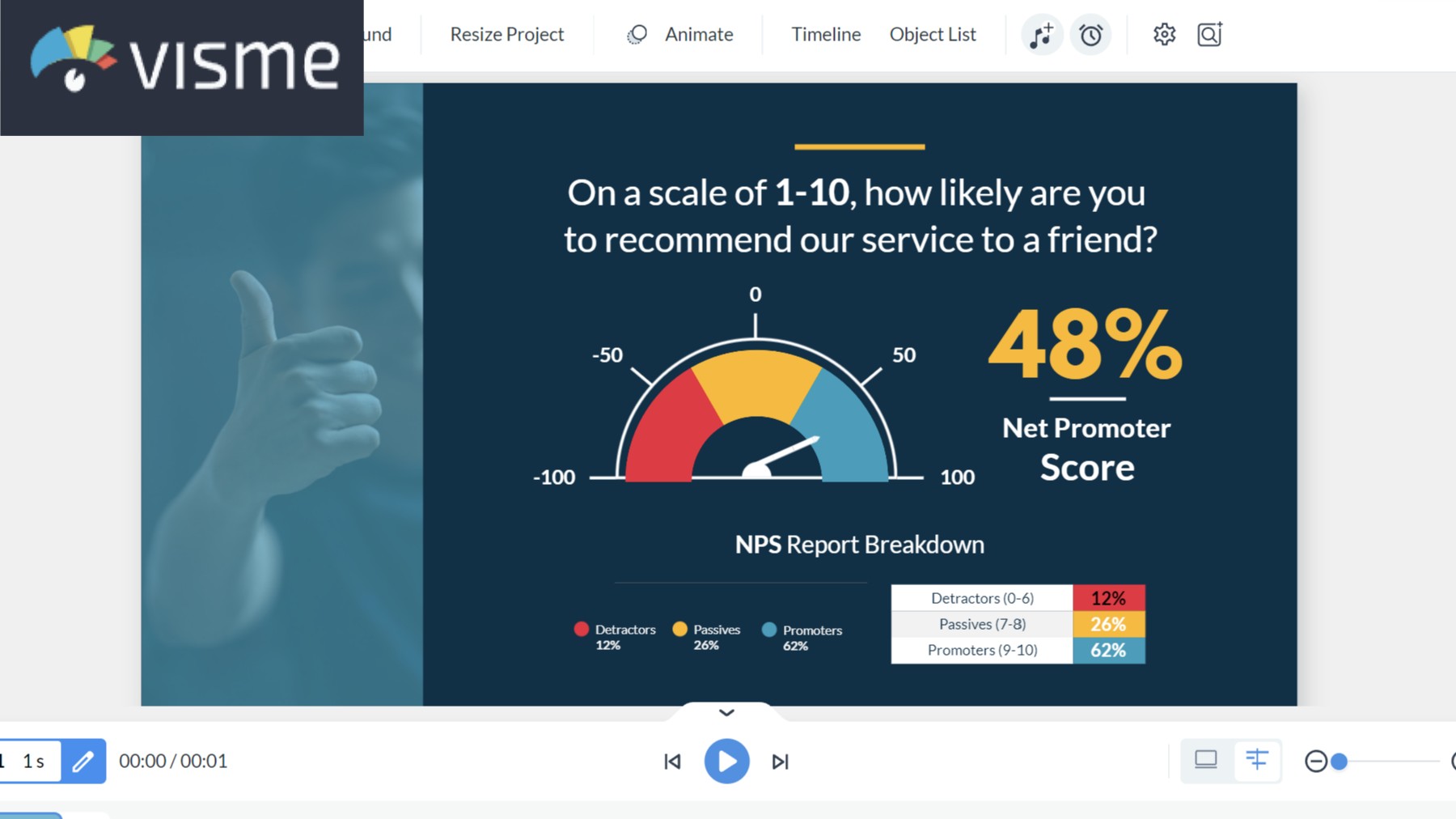Open the Timeline panel
Image resolution: width=1456 pixels, height=819 pixels.
pyautogui.click(x=826, y=34)
